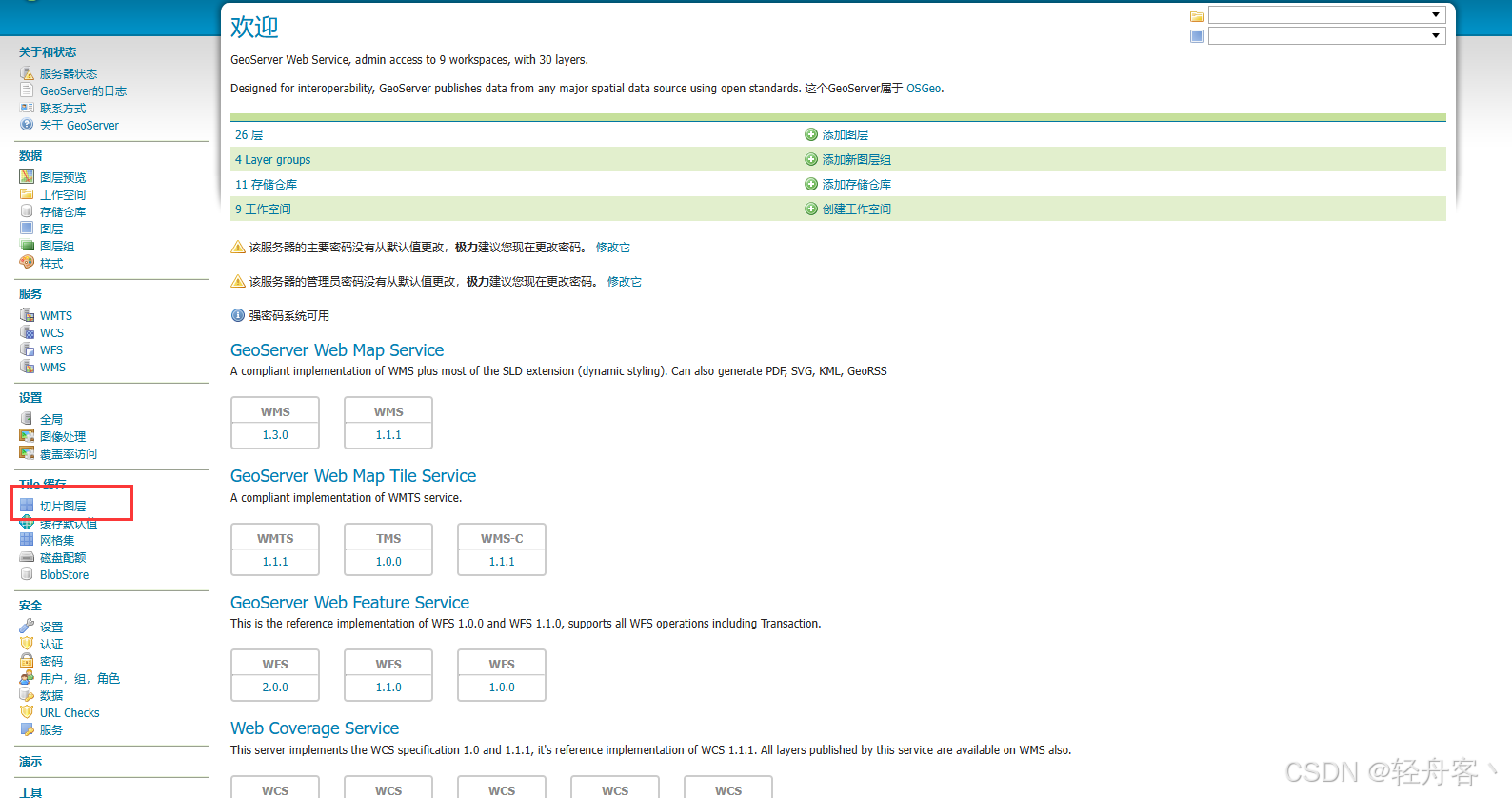Click the URL Checks shield icon
Viewport: 1512px width, 798px height.
pos(27,712)
